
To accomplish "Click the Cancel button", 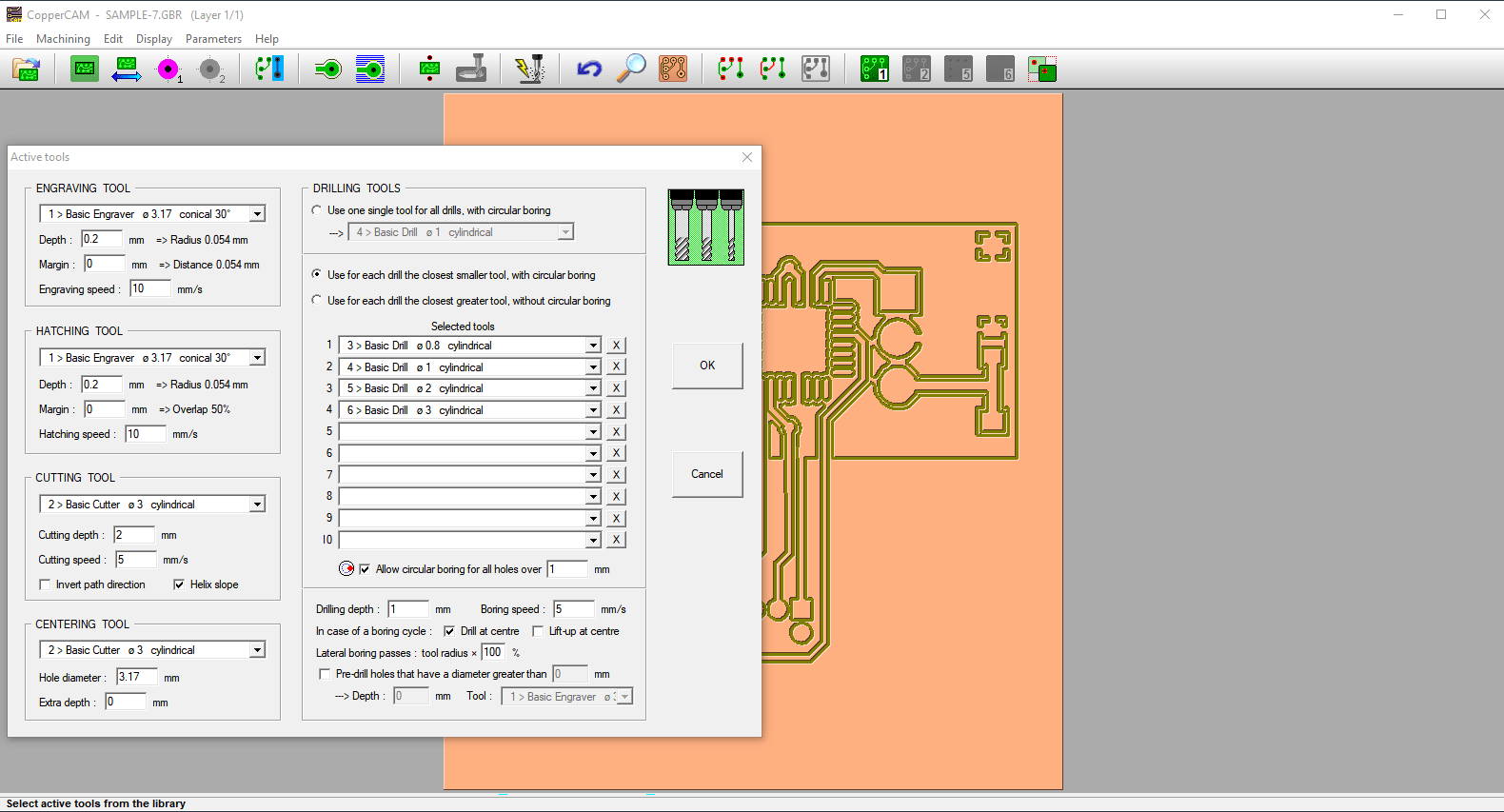I will pos(707,474).
